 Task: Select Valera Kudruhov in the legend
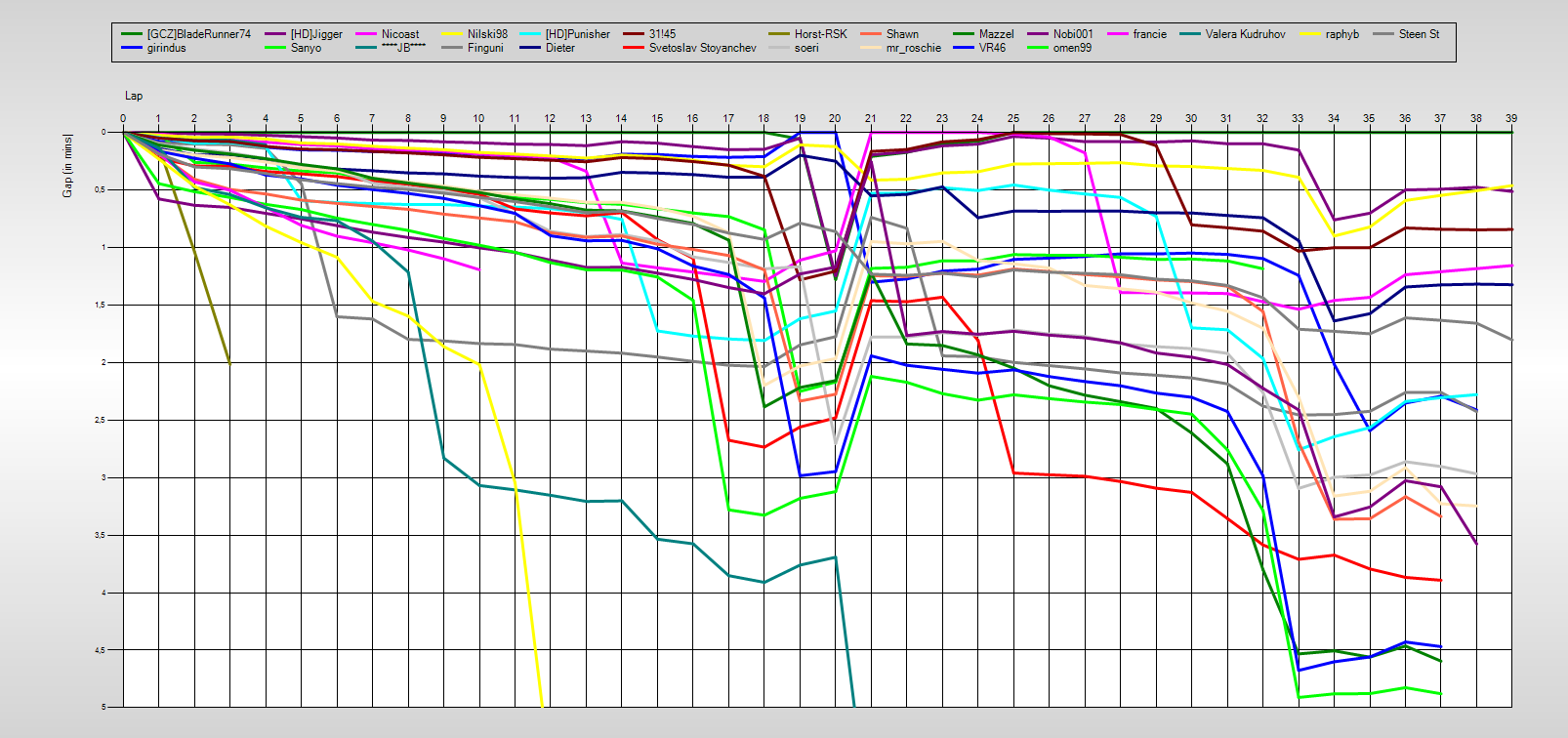point(1245,34)
